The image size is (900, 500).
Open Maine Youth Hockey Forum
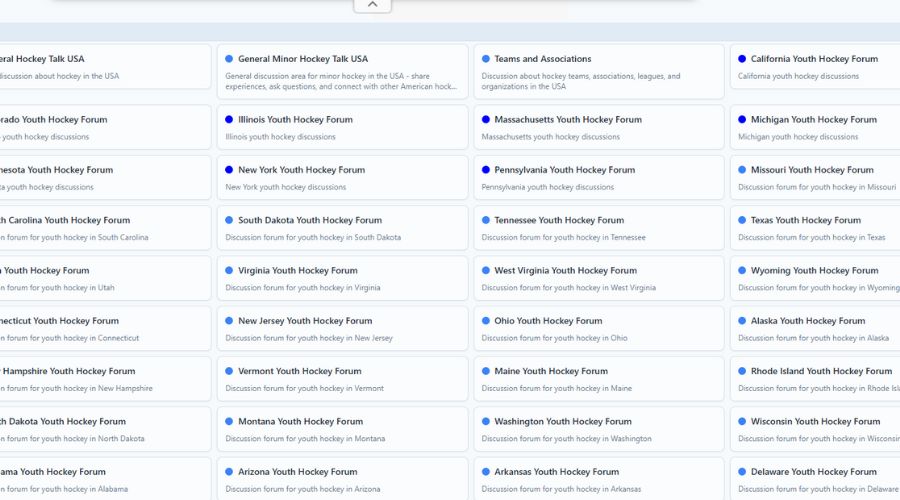pyautogui.click(x=550, y=371)
